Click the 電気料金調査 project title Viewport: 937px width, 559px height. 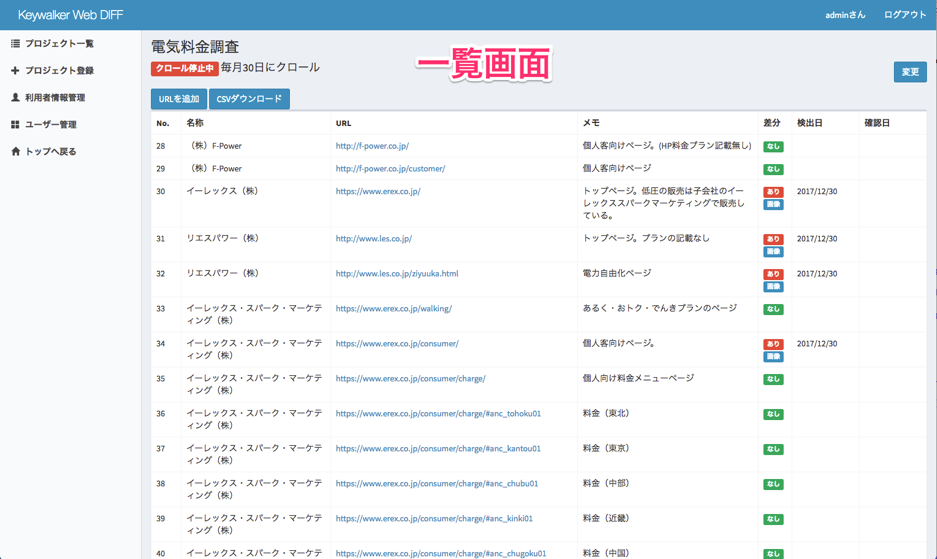[x=195, y=47]
